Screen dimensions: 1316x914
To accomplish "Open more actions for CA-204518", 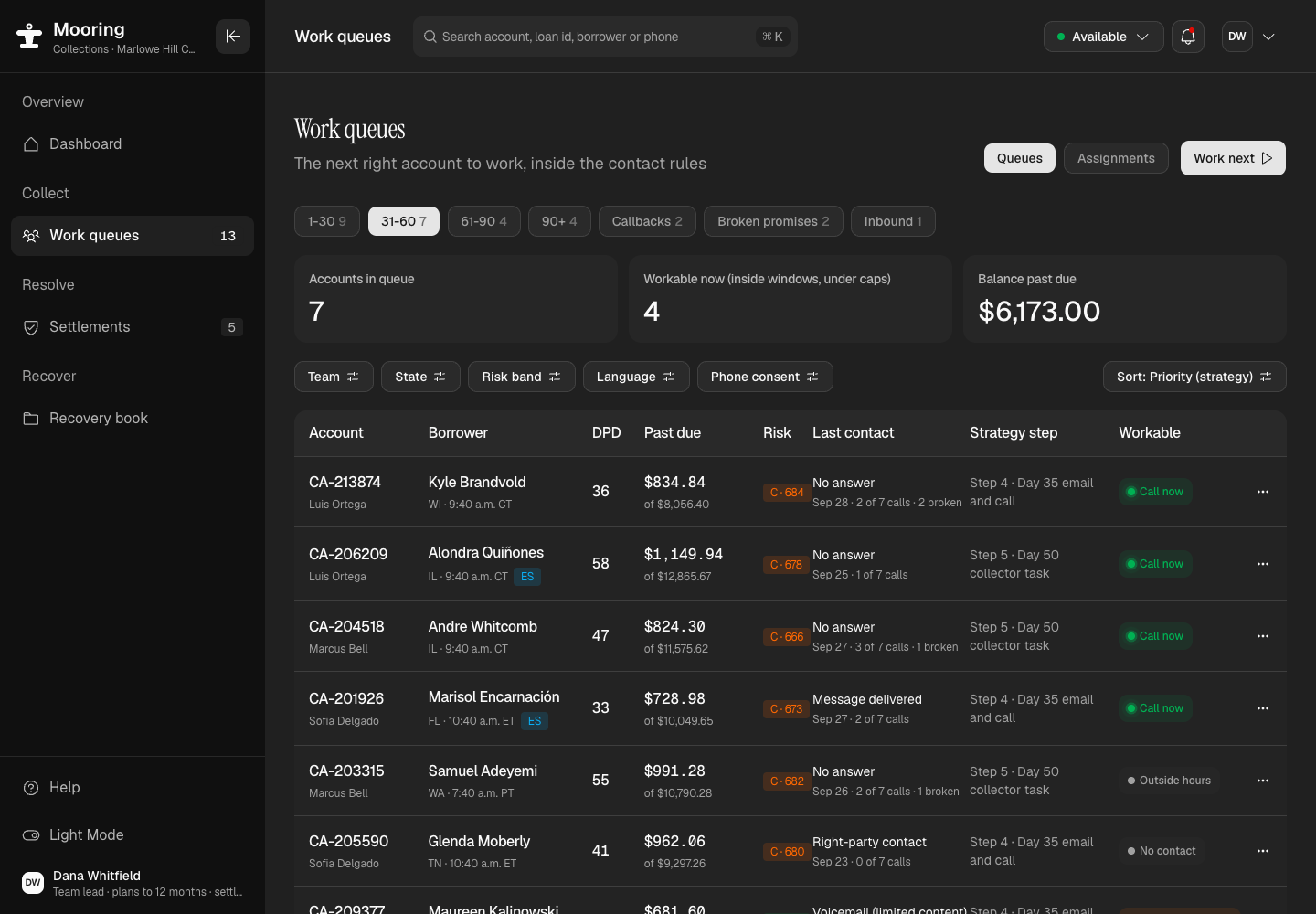I will pos(1263,636).
